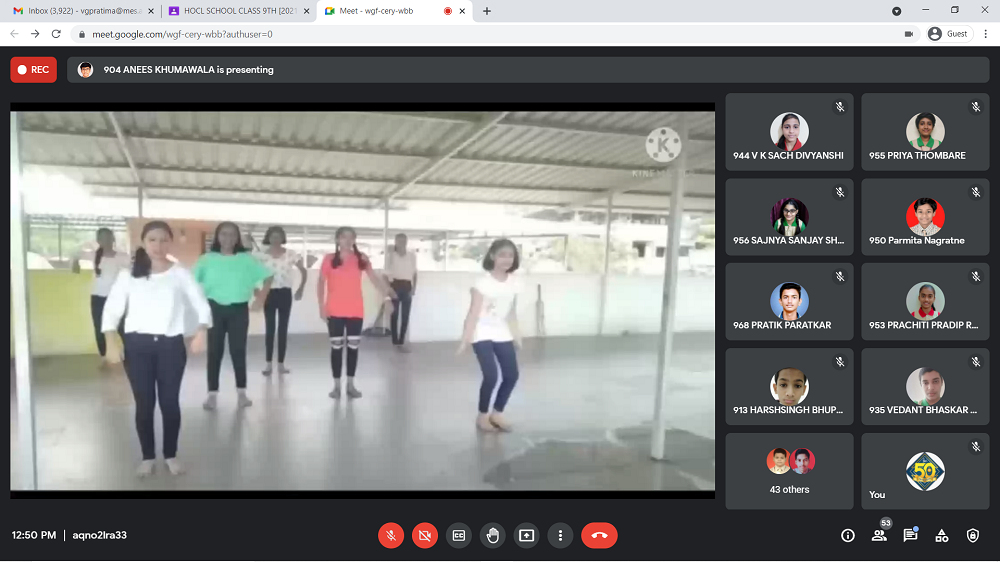
Task: Select the 968 PRATIK PARATKAR participant tile
Action: click(x=789, y=302)
